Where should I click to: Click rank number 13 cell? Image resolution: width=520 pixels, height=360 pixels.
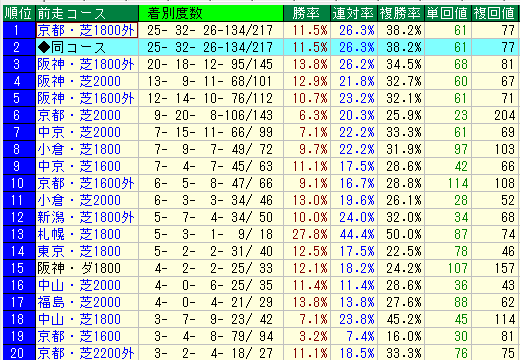[x=19, y=234]
